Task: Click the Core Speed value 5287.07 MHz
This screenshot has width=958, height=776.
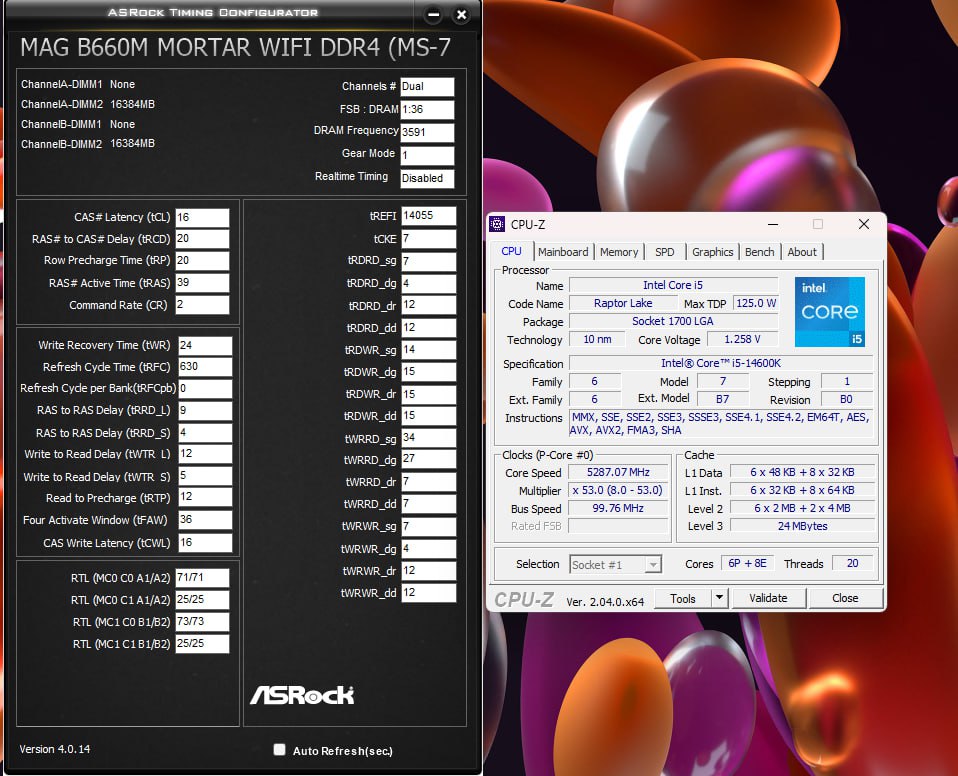Action: click(618, 472)
